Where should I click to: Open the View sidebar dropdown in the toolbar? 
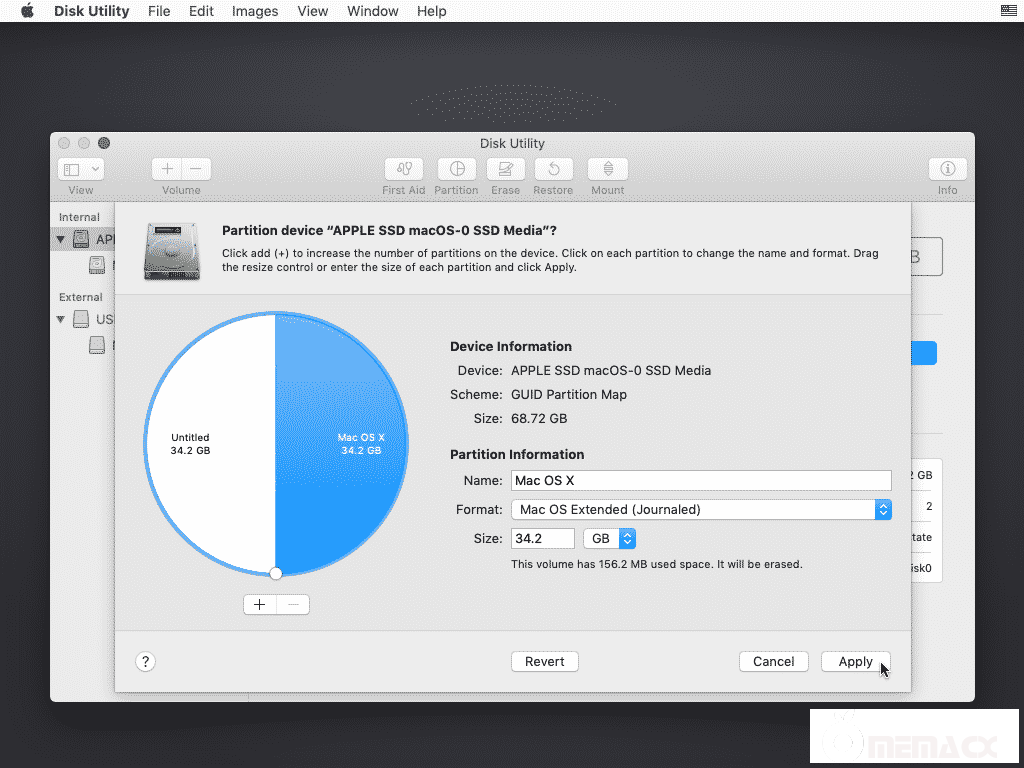point(81,169)
